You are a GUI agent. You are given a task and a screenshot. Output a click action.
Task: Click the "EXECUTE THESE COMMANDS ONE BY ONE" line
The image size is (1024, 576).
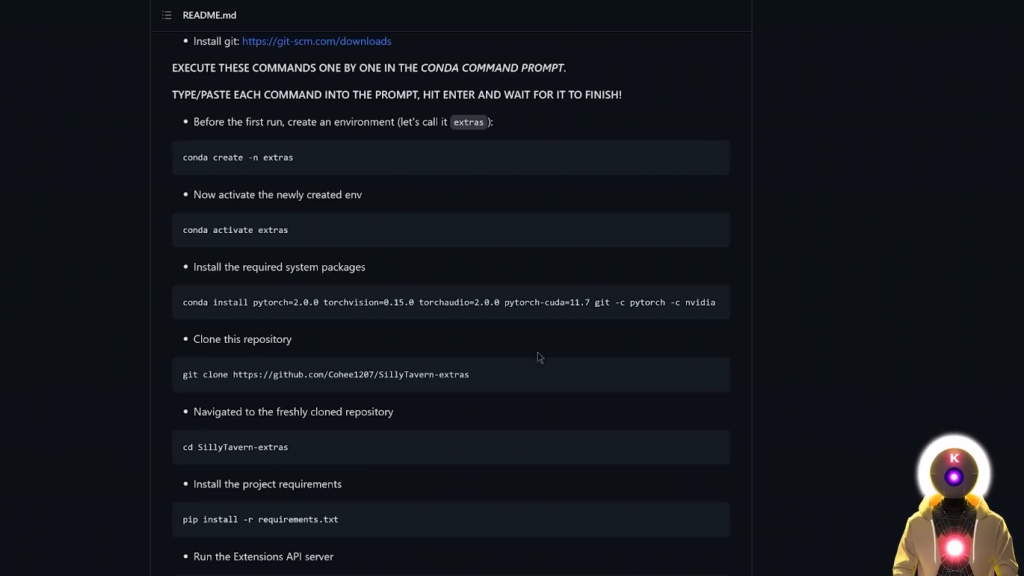point(368,68)
